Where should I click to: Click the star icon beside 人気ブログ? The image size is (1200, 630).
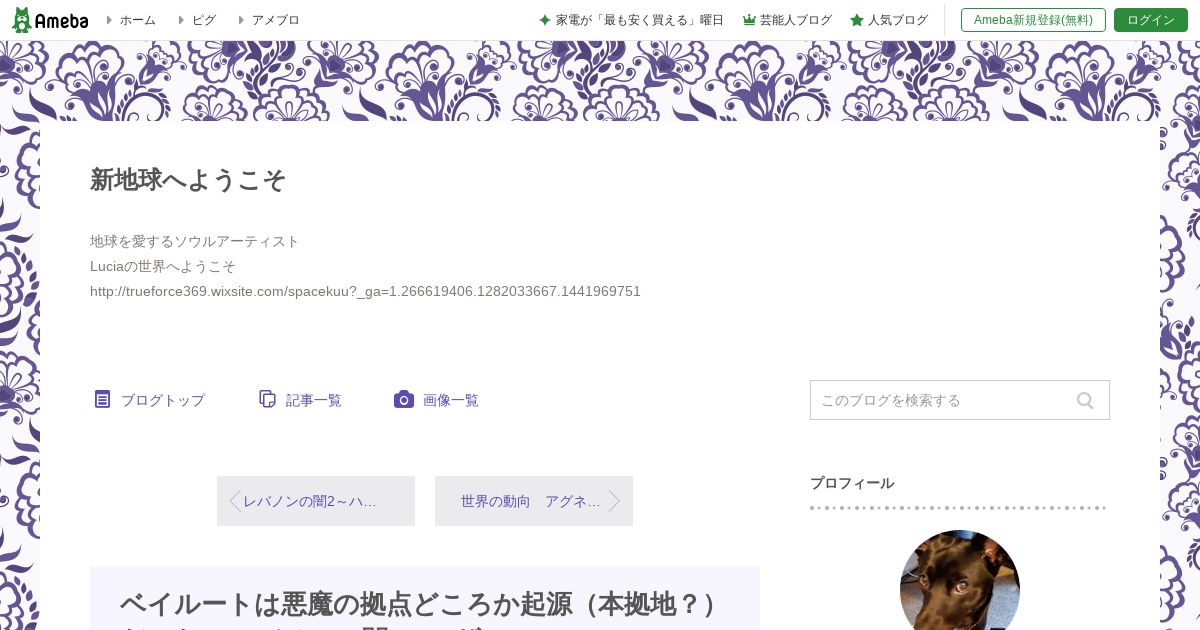click(x=857, y=20)
